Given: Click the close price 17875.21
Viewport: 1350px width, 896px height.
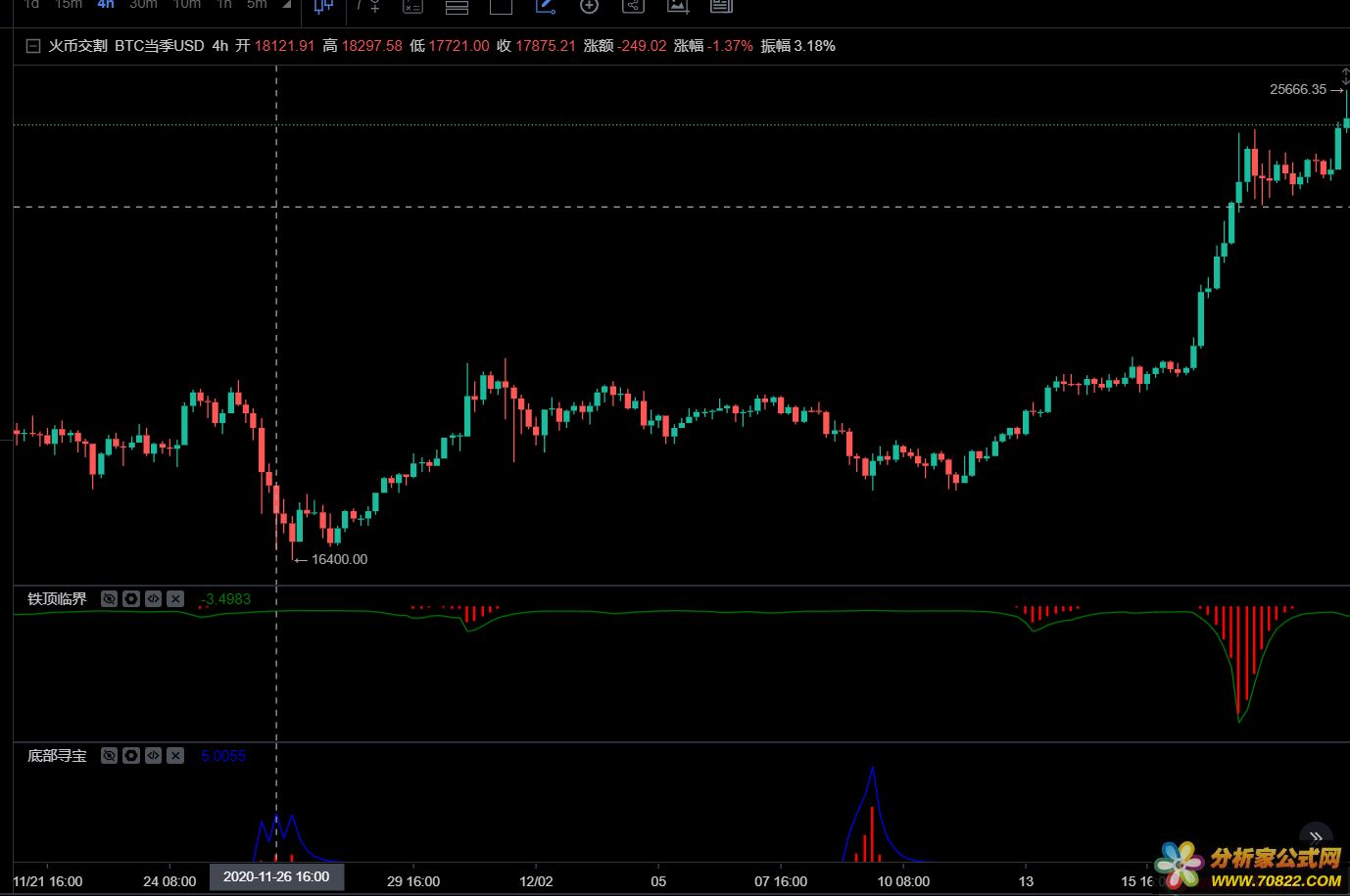Looking at the screenshot, I should (x=546, y=46).
